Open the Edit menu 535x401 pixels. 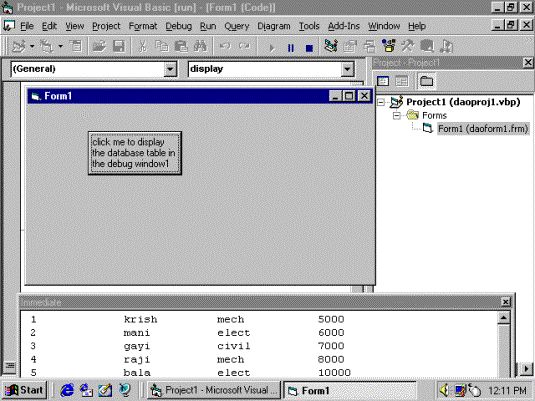(49, 26)
